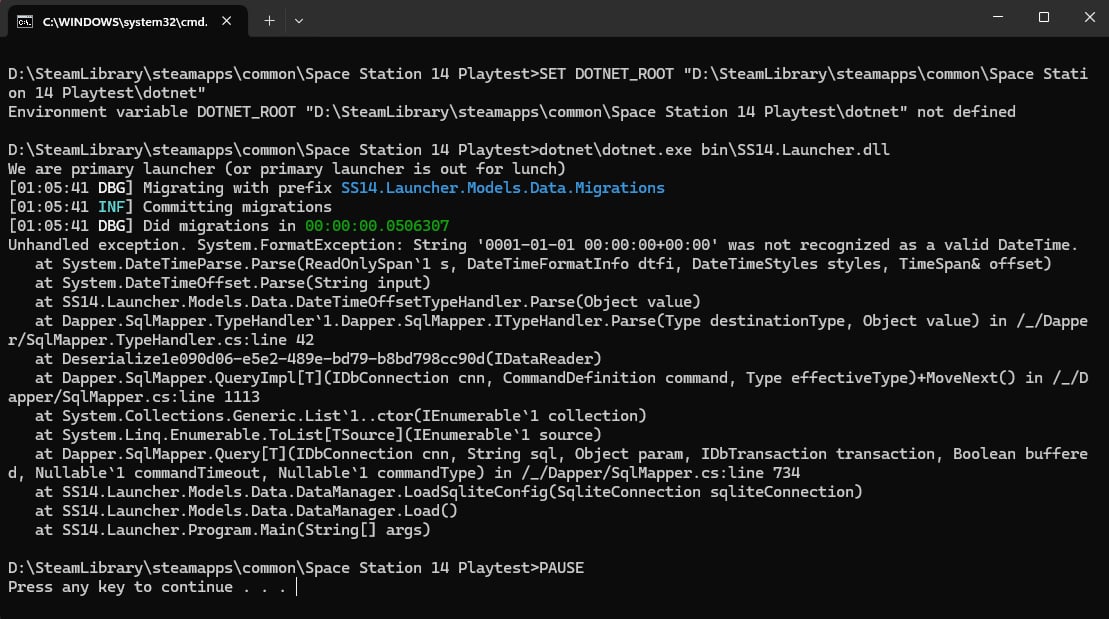Click the DataManager.LoadSqliteConfig stack line

448,492
